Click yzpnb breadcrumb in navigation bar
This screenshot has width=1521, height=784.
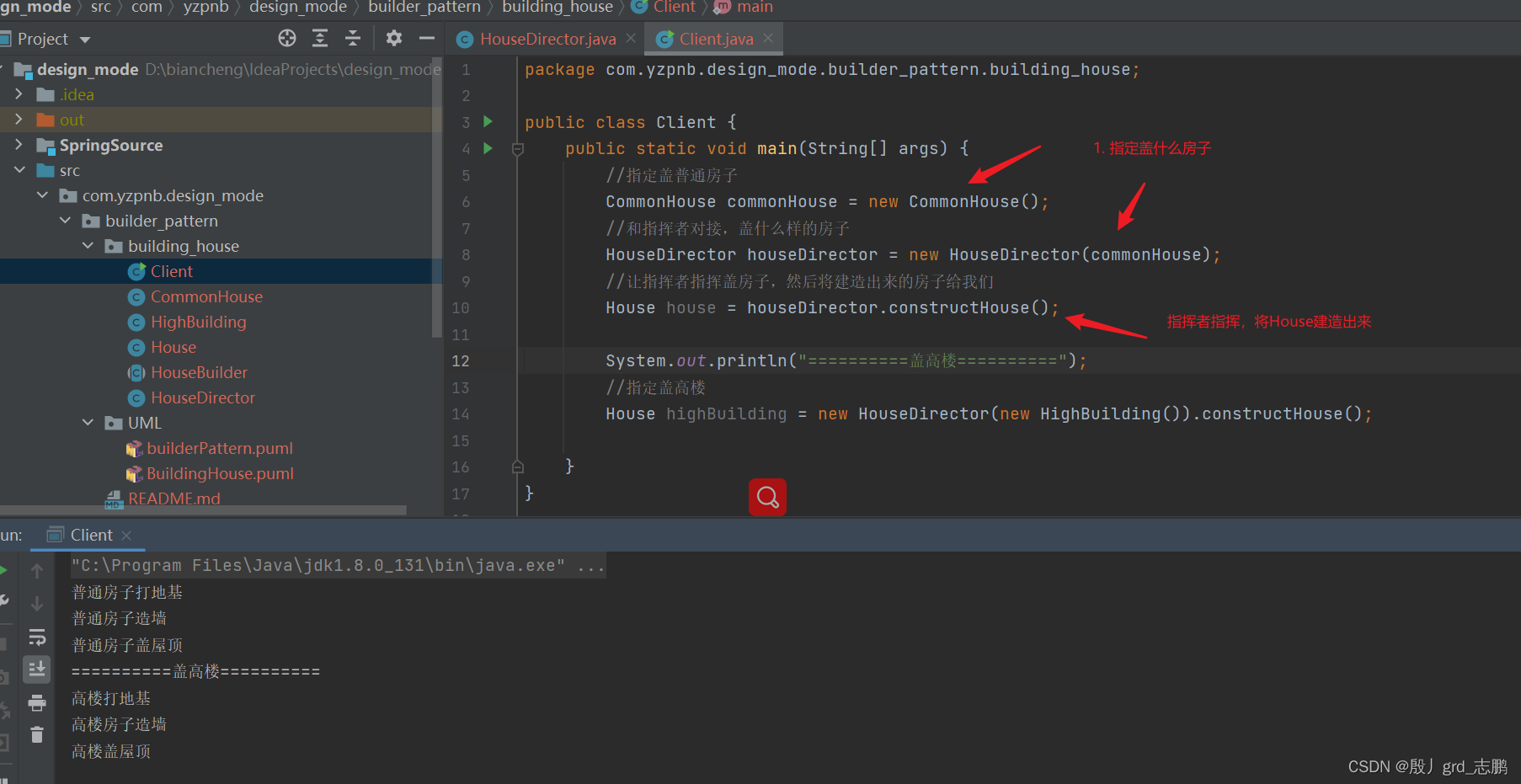[x=205, y=7]
